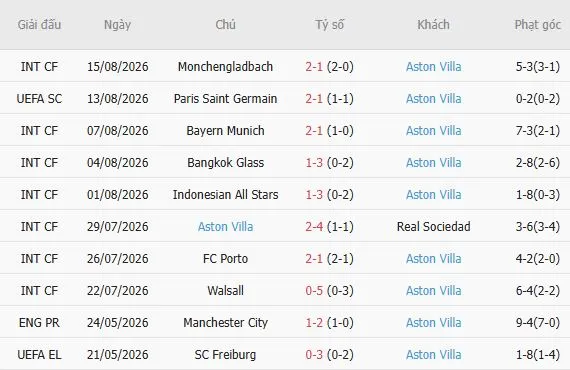Screen dimensions: 570x370
Task: Click the 0-5 score in Walsall row
Action: pos(314,290)
